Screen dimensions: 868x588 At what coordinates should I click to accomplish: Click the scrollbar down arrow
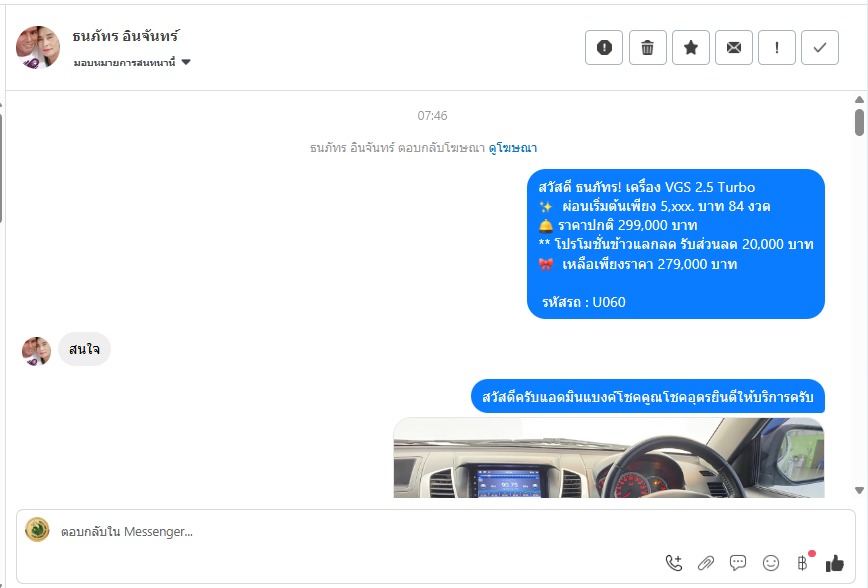(x=859, y=490)
